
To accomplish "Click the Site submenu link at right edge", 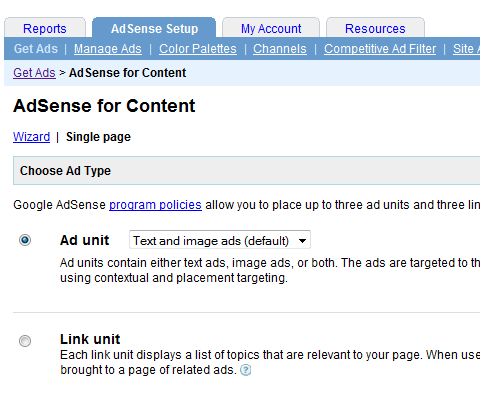I will (467, 49).
